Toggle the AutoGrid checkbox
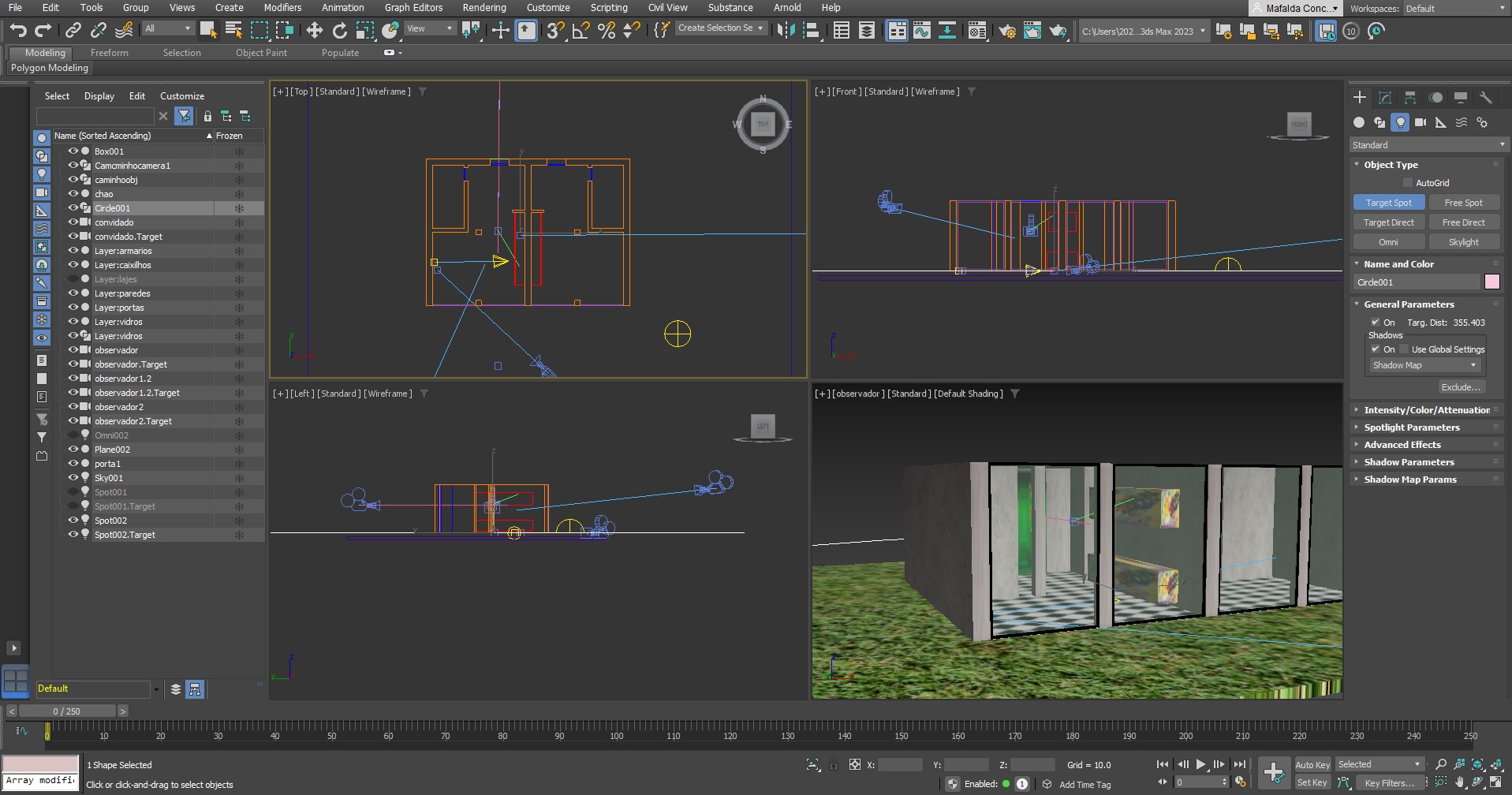 (1408, 183)
